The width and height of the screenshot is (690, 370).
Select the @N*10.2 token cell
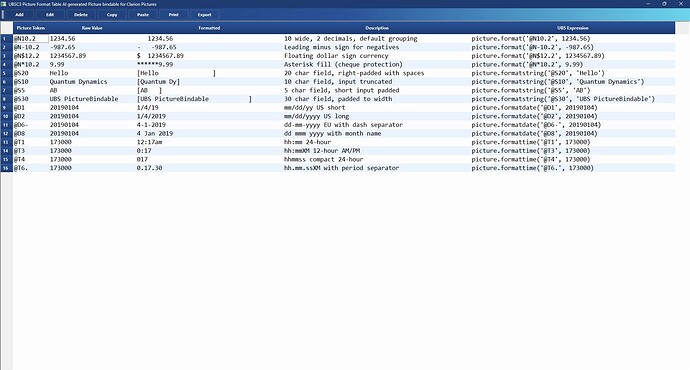31,64
